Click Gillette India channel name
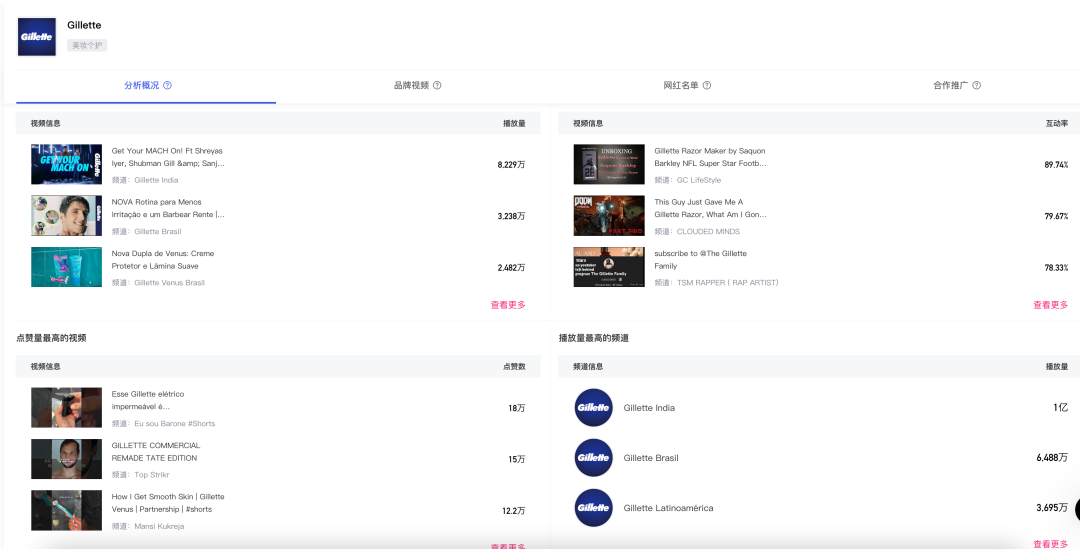Screen dimensions: 1080x549 (x=649, y=408)
